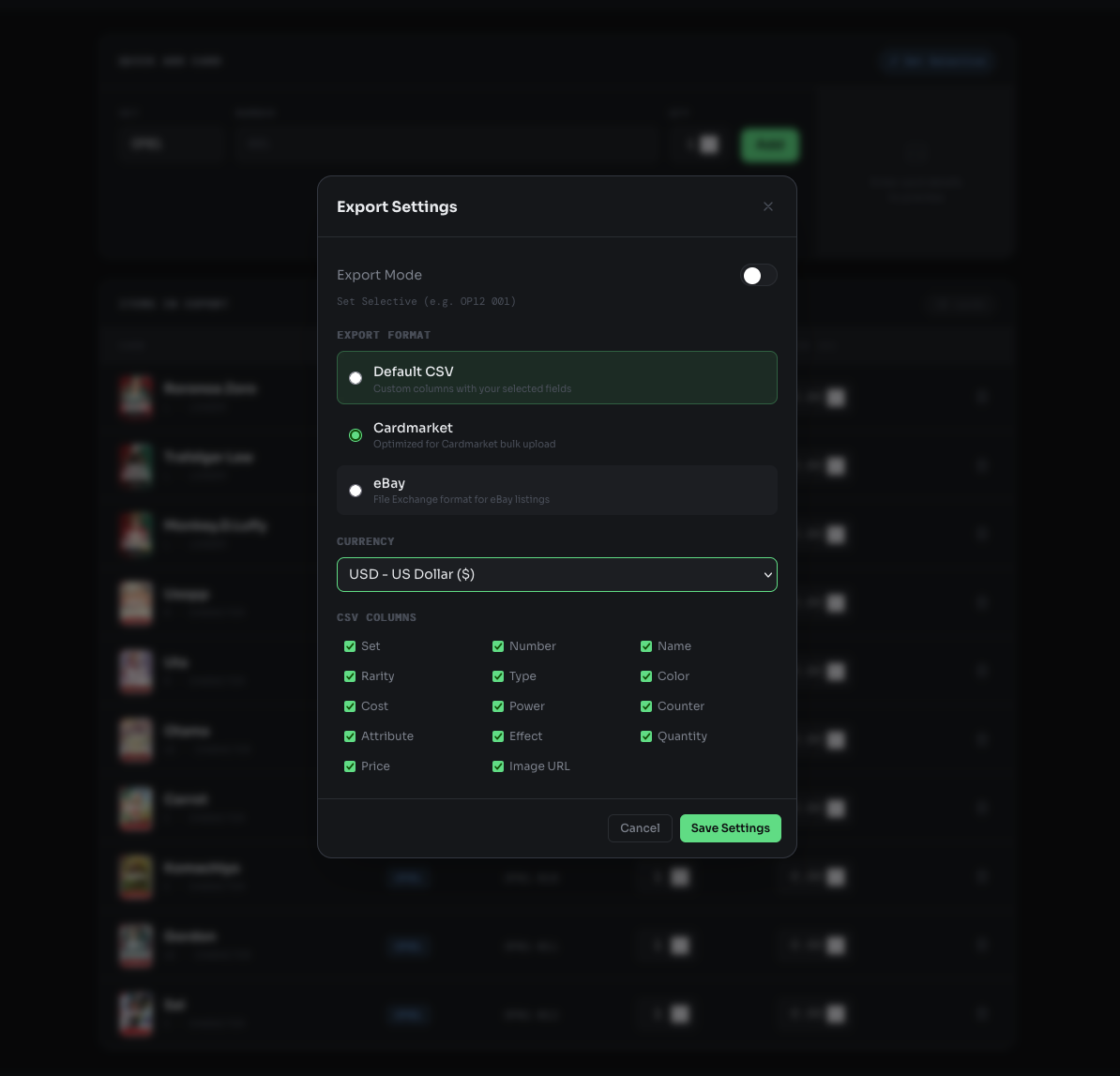Uncheck the Counter column
This screenshot has width=1120, height=1076.
(x=646, y=706)
